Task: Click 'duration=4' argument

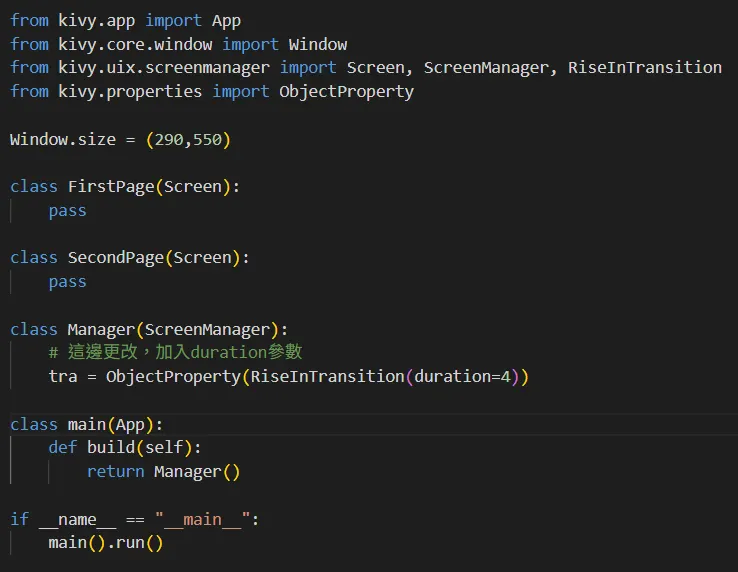Action: point(462,377)
